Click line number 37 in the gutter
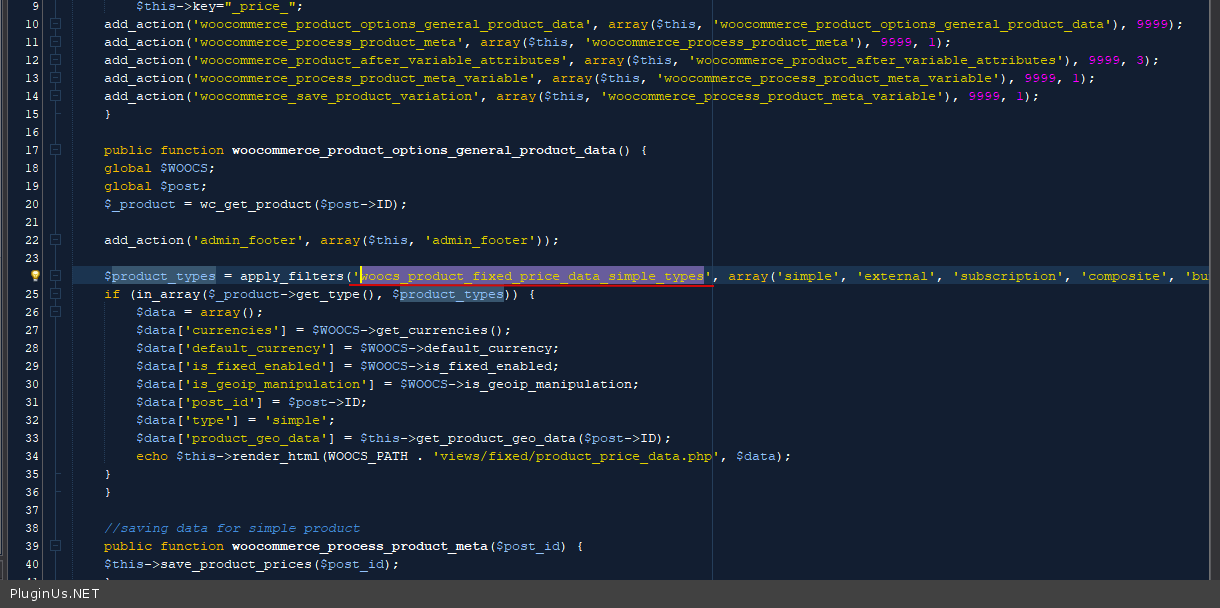Image resolution: width=1220 pixels, height=608 pixels. click(x=31, y=510)
